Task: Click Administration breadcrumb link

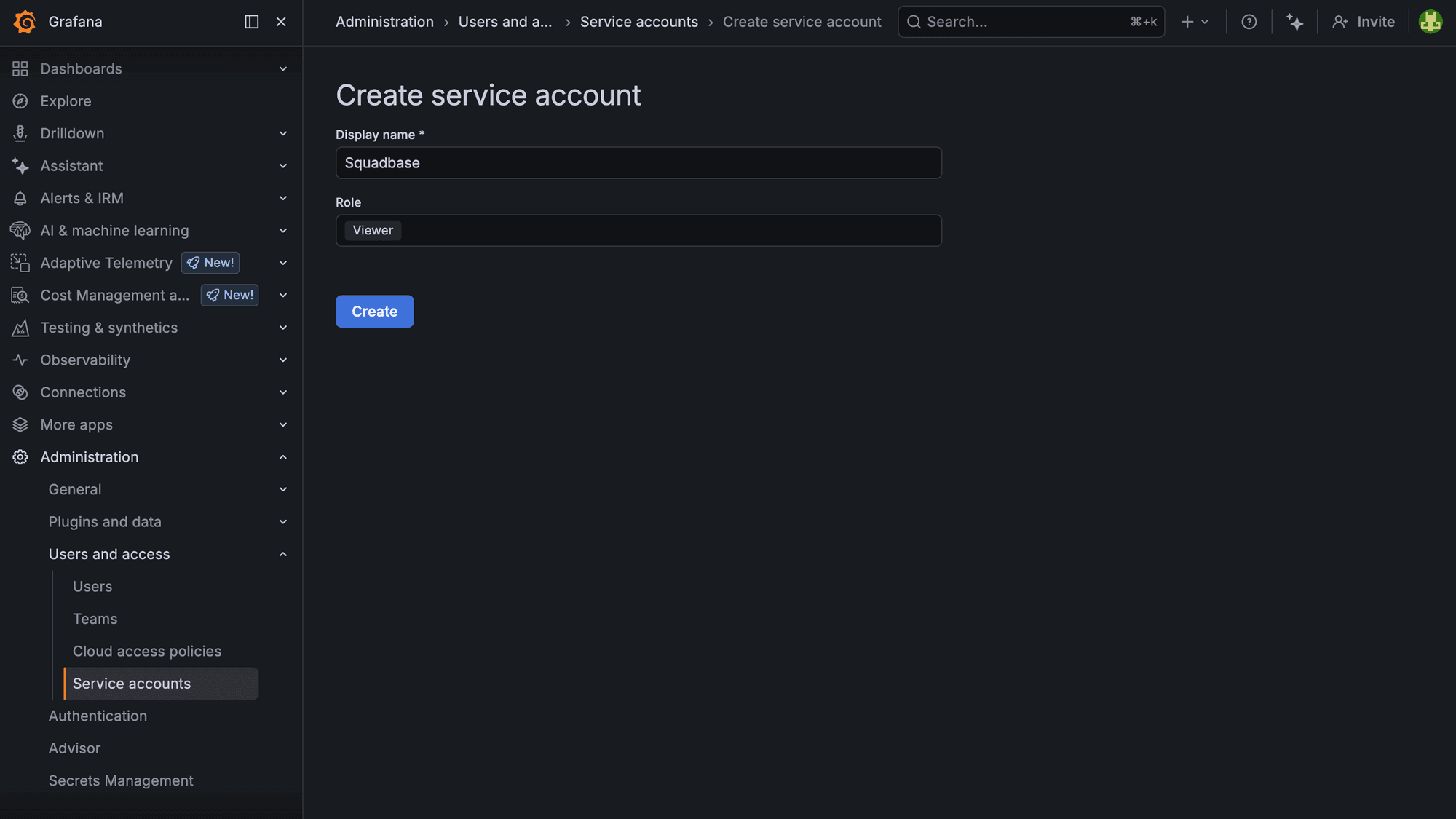Action: tap(384, 22)
